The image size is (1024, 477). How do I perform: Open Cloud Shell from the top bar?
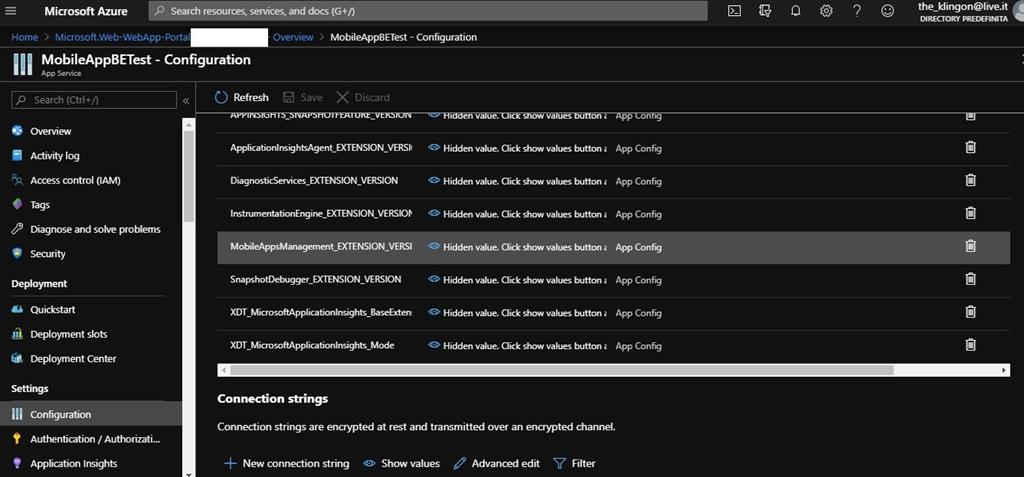point(735,10)
